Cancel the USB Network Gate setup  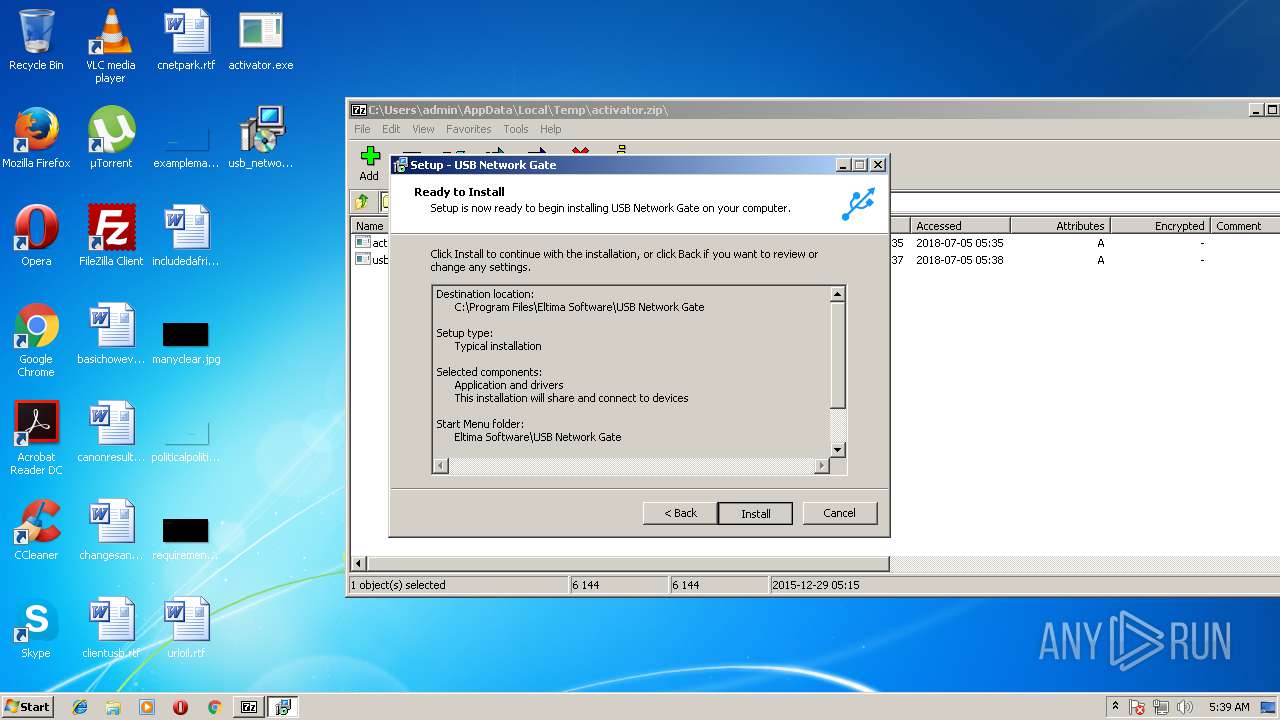click(839, 513)
